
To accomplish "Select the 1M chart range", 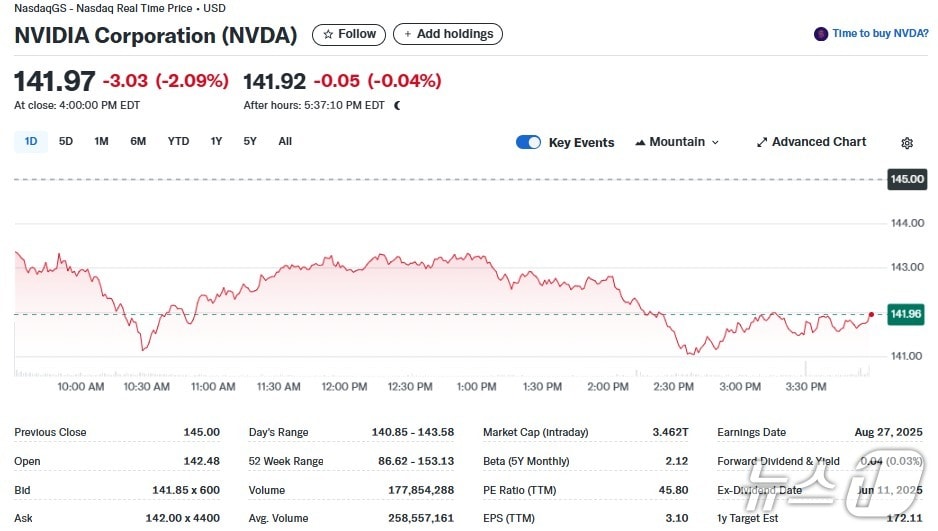I will coord(101,141).
